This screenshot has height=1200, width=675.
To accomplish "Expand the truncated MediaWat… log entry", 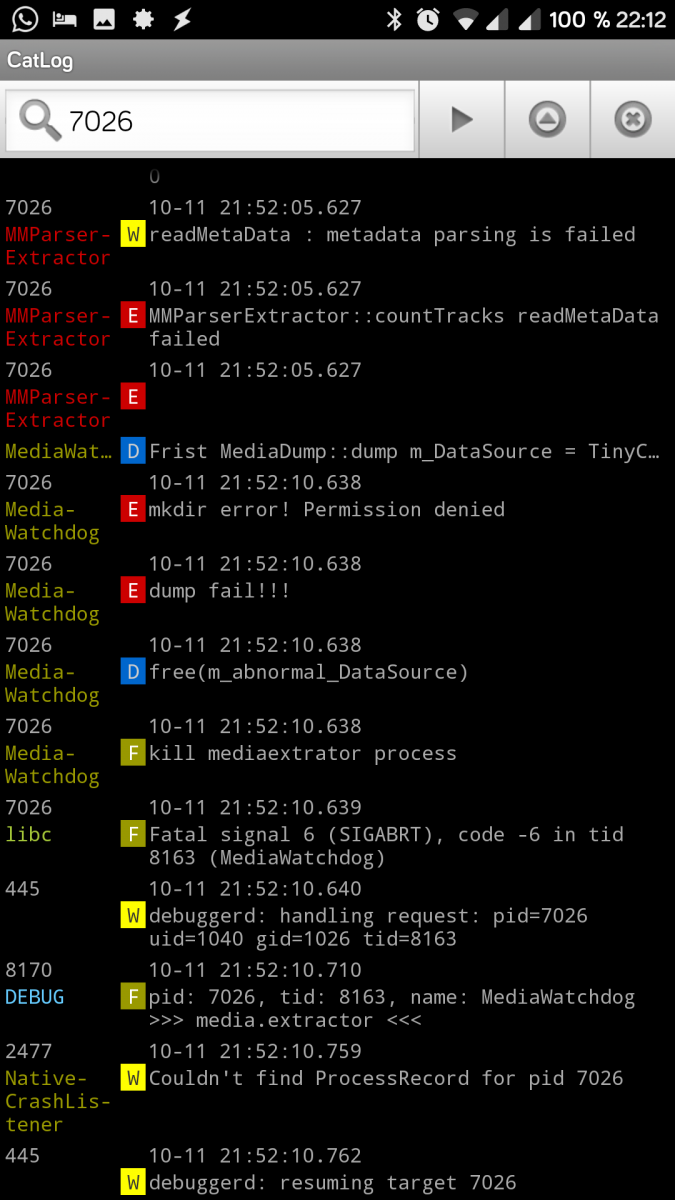I will [337, 451].
